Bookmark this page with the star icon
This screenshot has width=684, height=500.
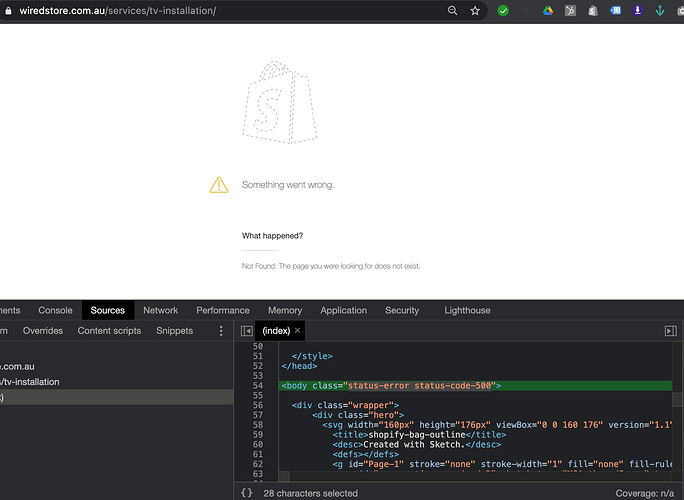(475, 11)
